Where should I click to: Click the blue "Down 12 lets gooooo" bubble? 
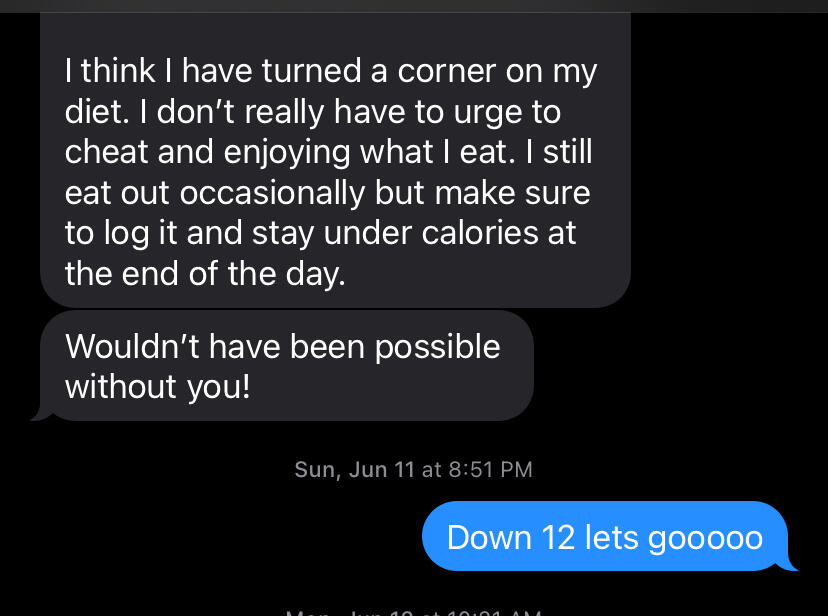[605, 537]
